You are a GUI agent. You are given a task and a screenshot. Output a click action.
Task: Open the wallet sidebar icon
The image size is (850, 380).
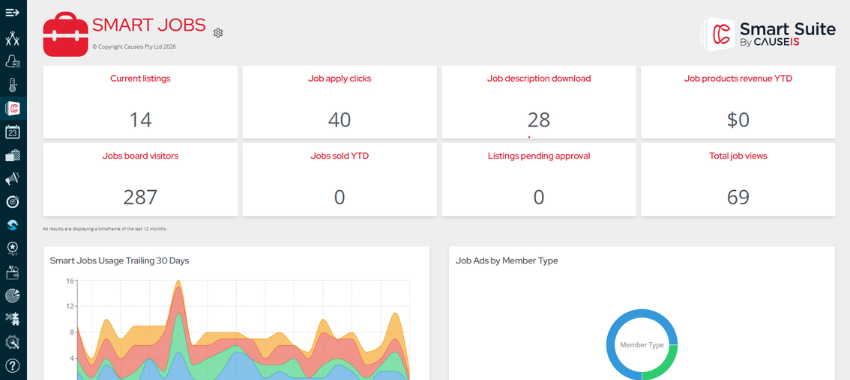(12, 272)
